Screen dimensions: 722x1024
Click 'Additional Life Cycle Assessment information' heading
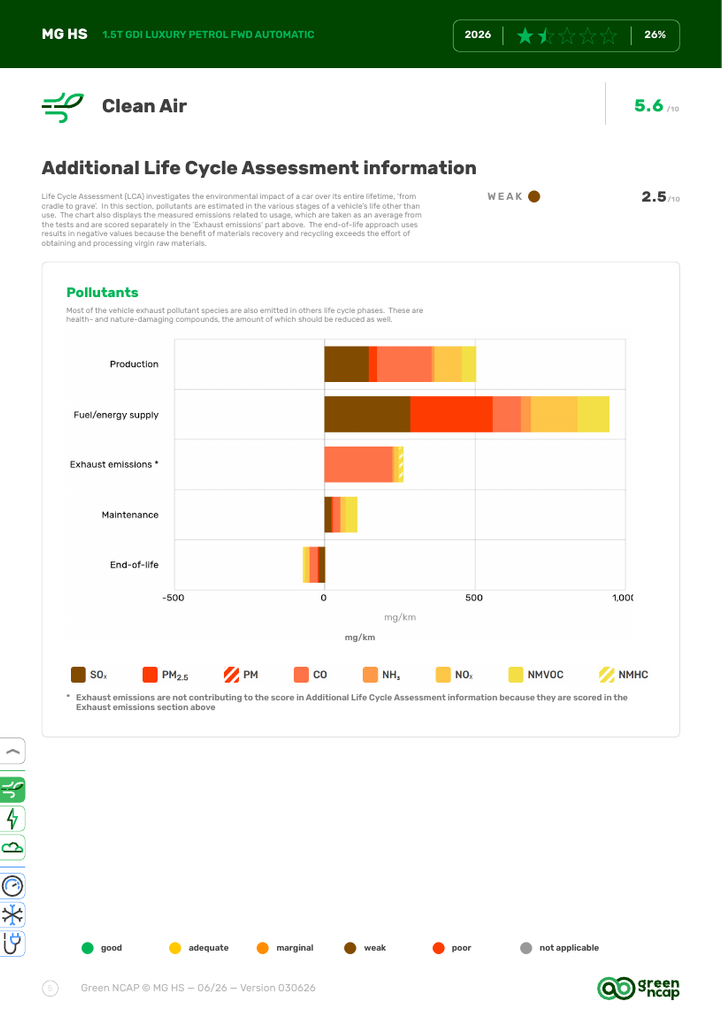tap(259, 168)
